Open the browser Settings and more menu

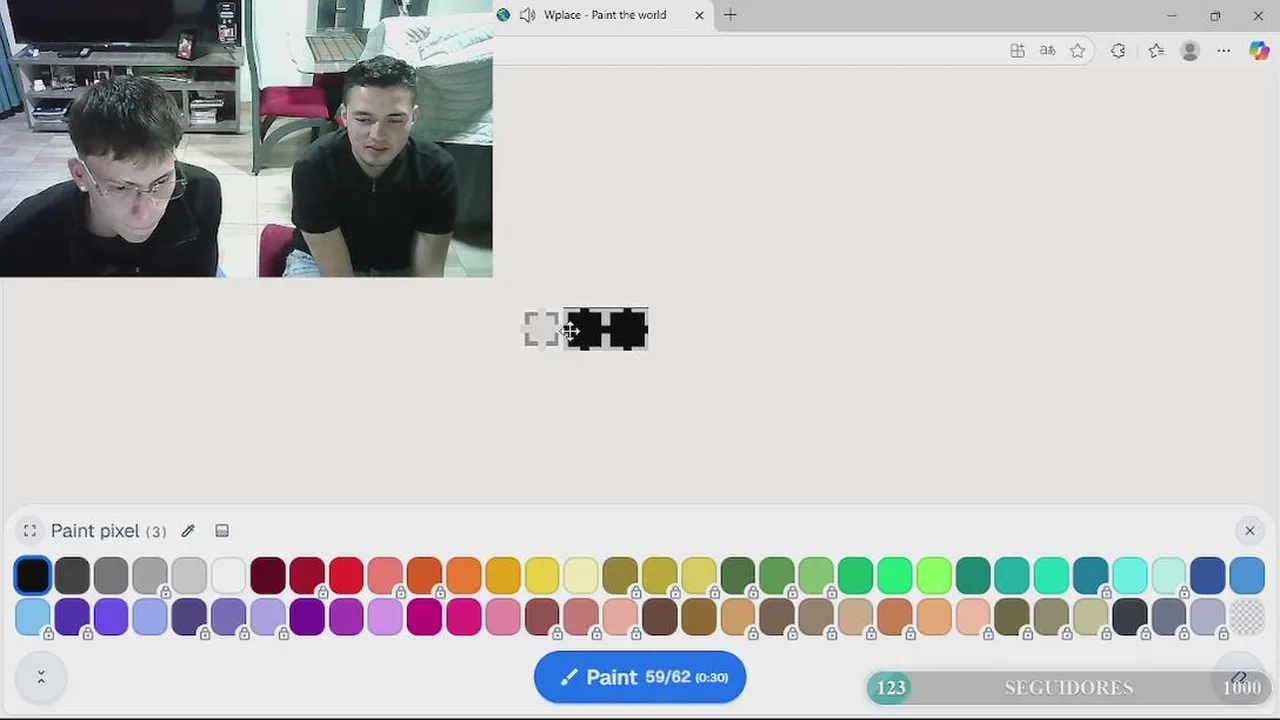click(1223, 51)
